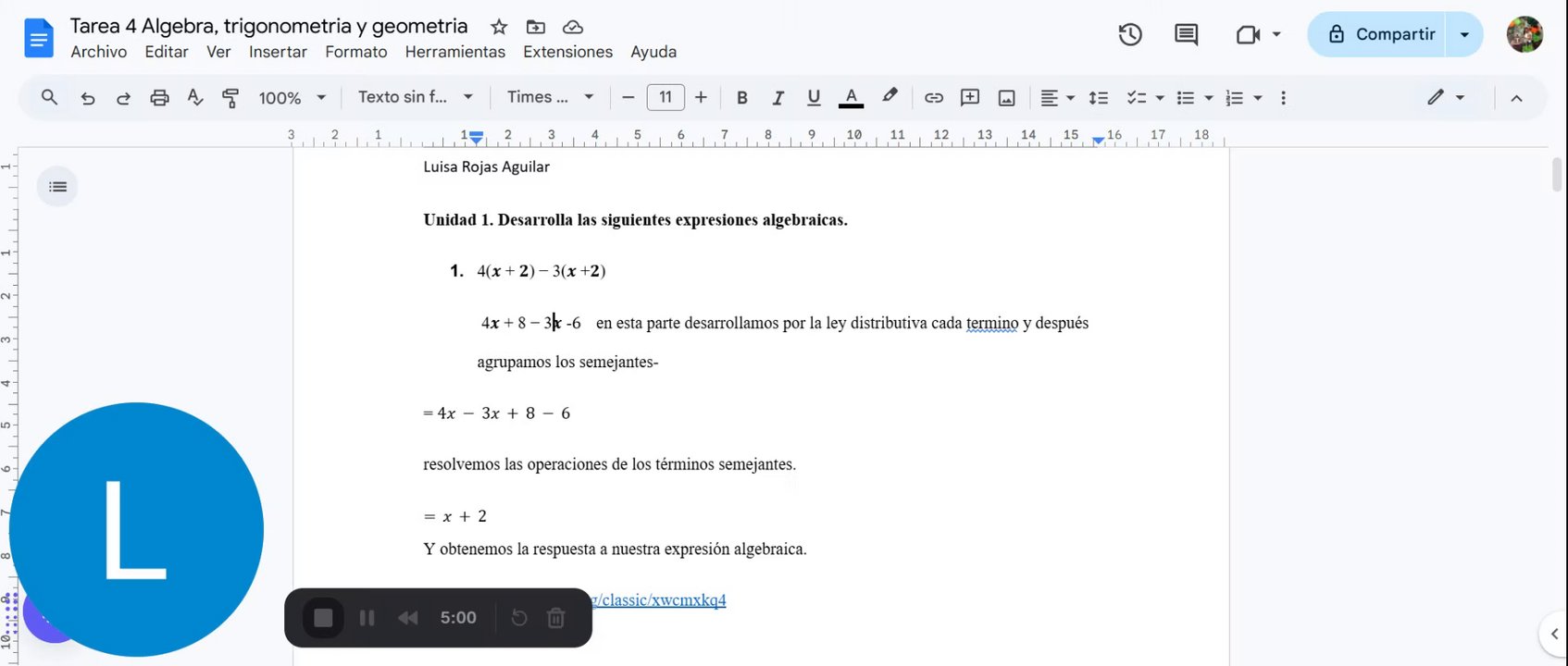1568x666 pixels.
Task: Open Times font family dropdown
Action: 550,97
